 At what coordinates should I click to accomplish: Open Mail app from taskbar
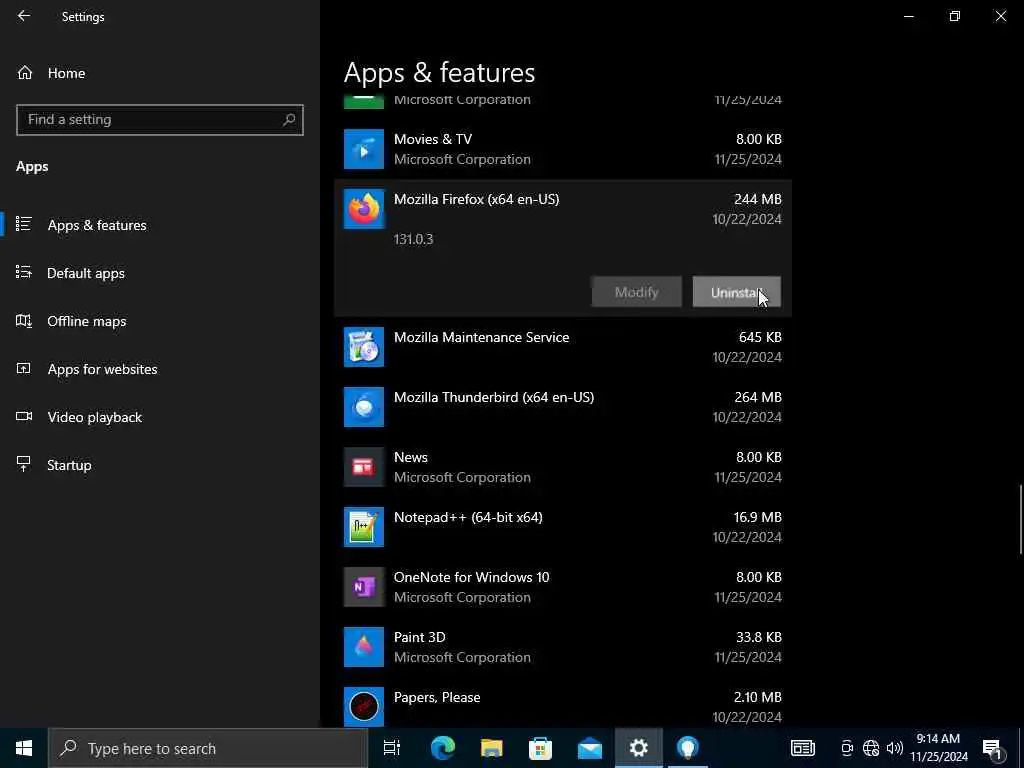(590, 748)
